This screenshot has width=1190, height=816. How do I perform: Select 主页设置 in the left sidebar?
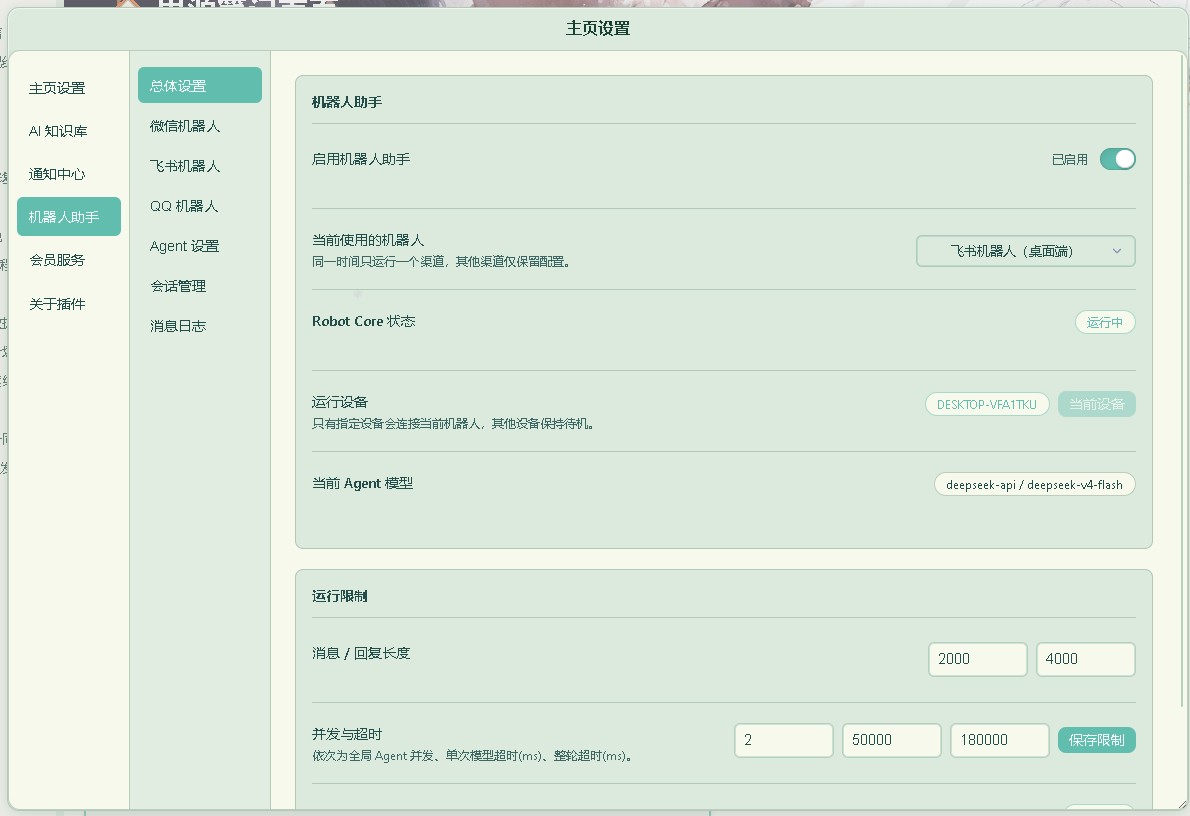57,88
